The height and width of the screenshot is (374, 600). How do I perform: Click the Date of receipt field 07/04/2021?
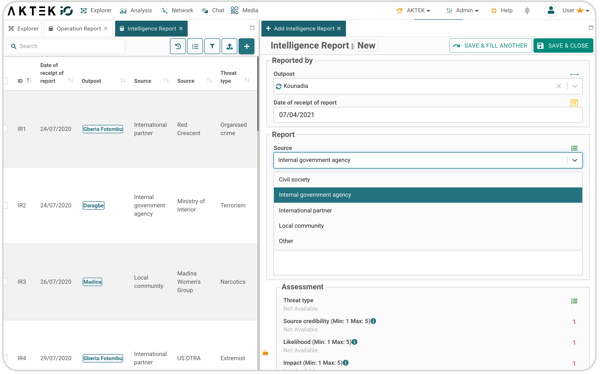coord(428,115)
